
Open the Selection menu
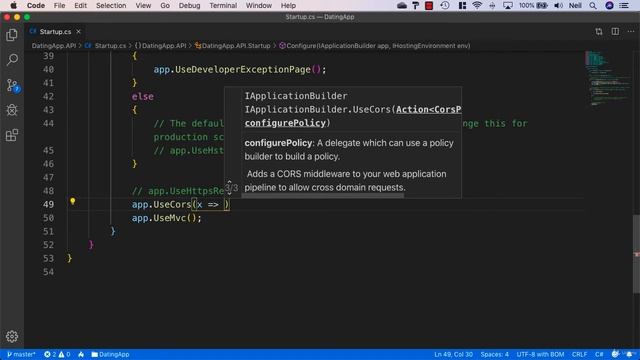pos(111,5)
